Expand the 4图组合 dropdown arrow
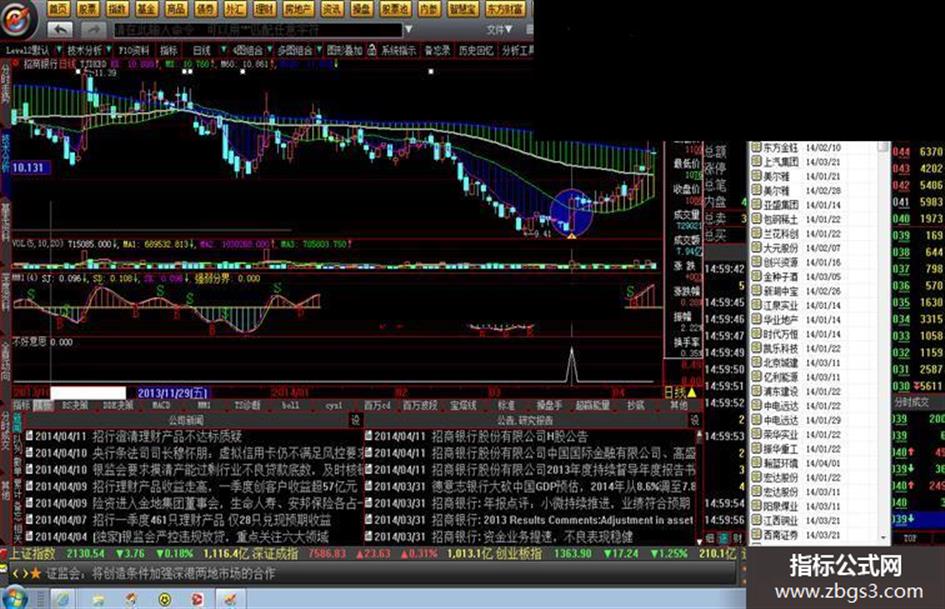The image size is (945, 609). pos(269,50)
